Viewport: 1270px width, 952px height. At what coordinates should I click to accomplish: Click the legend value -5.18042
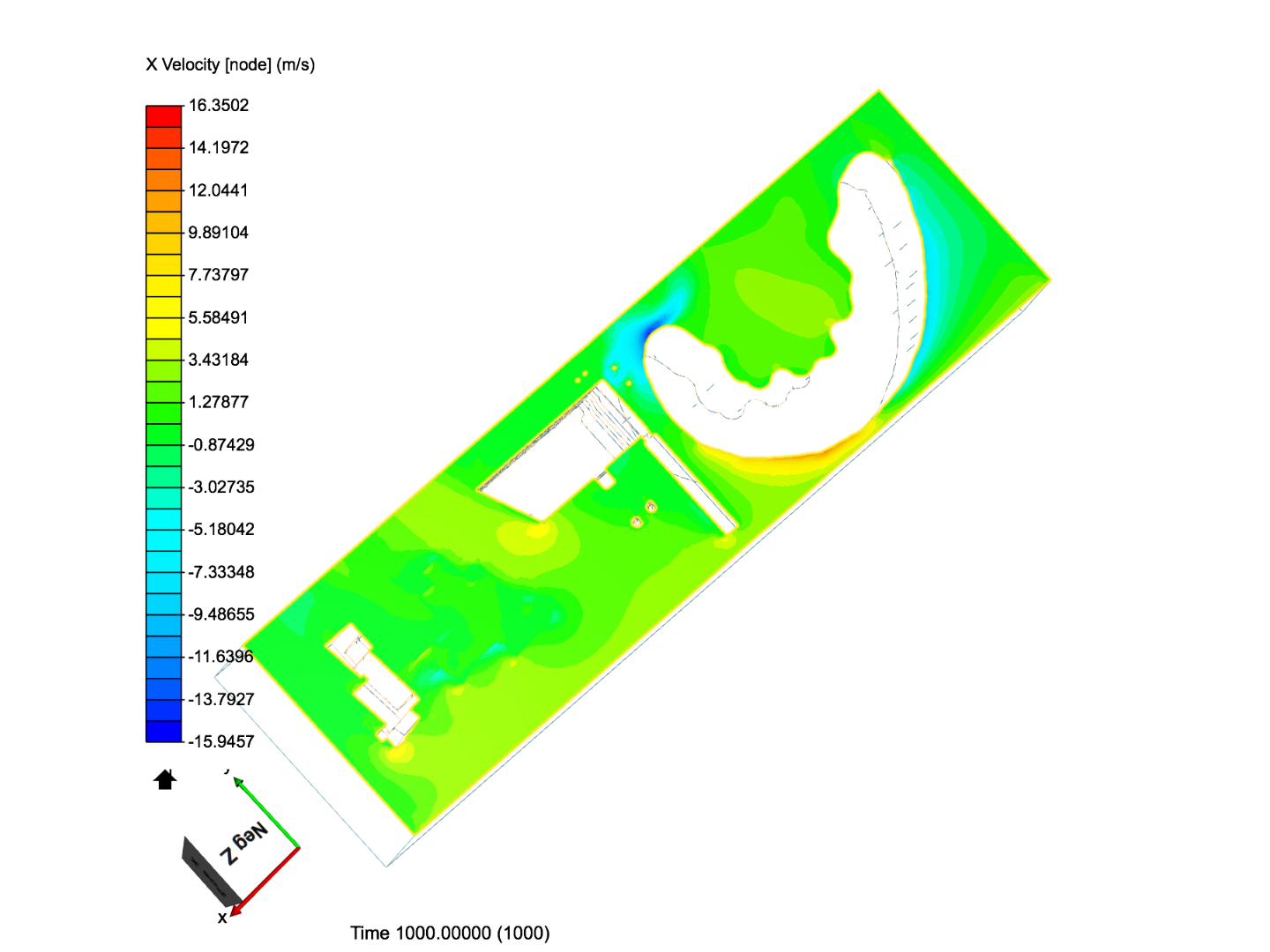point(221,529)
